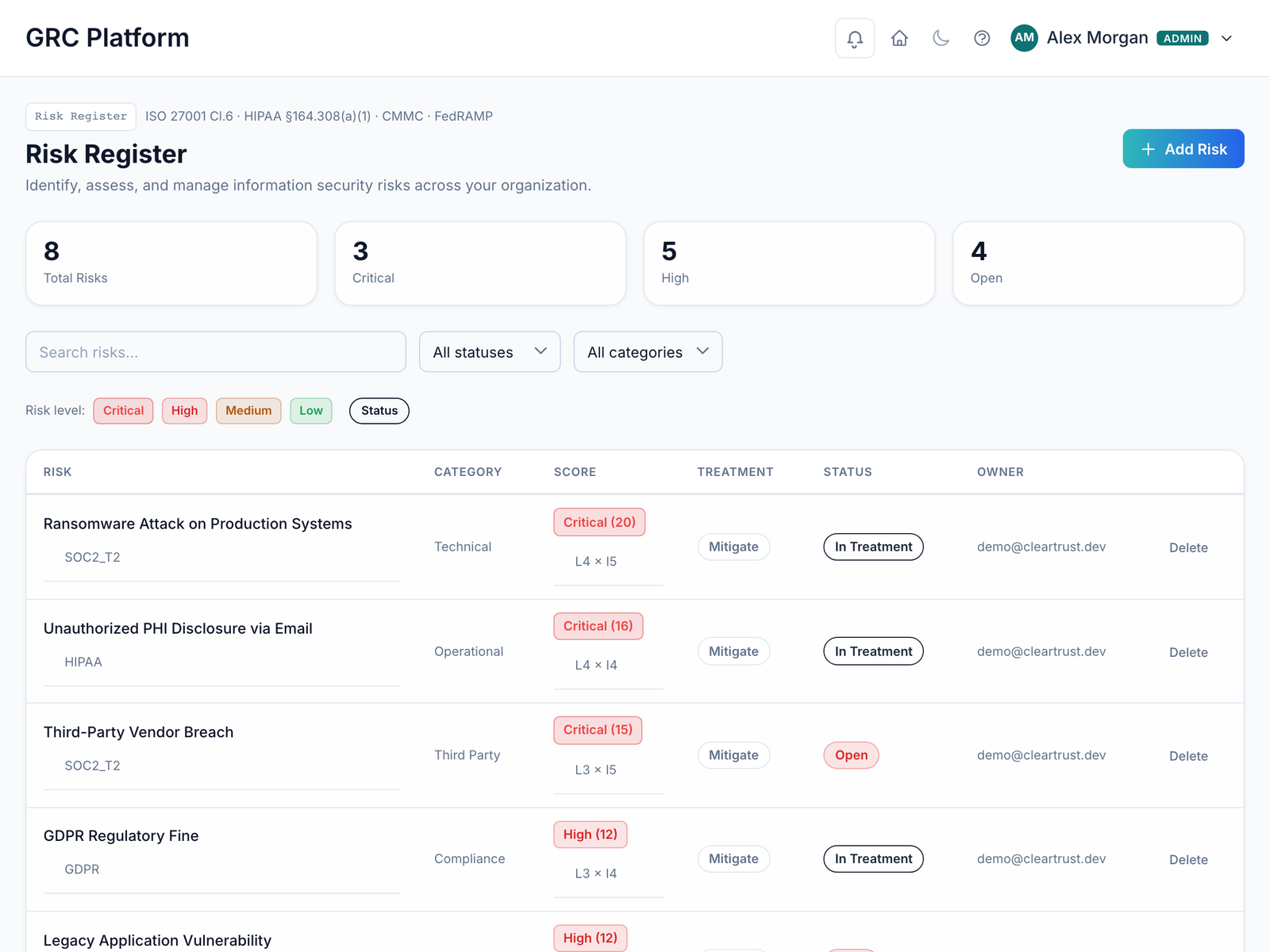Click the L4 × I5 score formula

coord(596,562)
